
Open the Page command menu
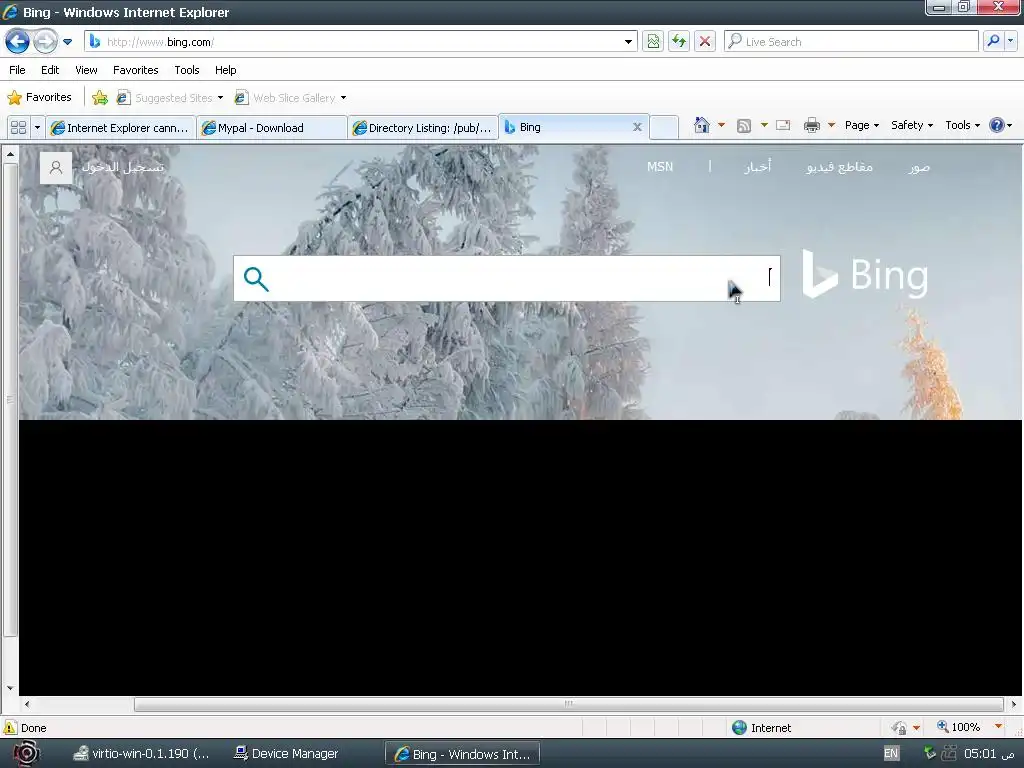[x=861, y=125]
